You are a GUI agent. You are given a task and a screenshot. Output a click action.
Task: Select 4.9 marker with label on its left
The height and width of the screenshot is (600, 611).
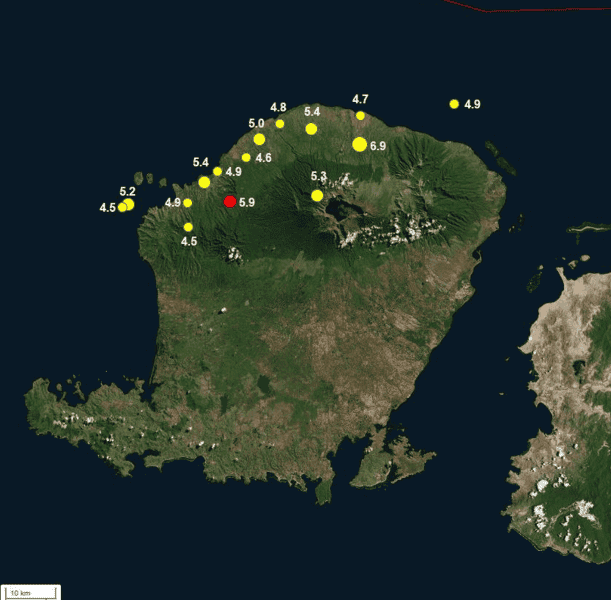click(x=187, y=203)
